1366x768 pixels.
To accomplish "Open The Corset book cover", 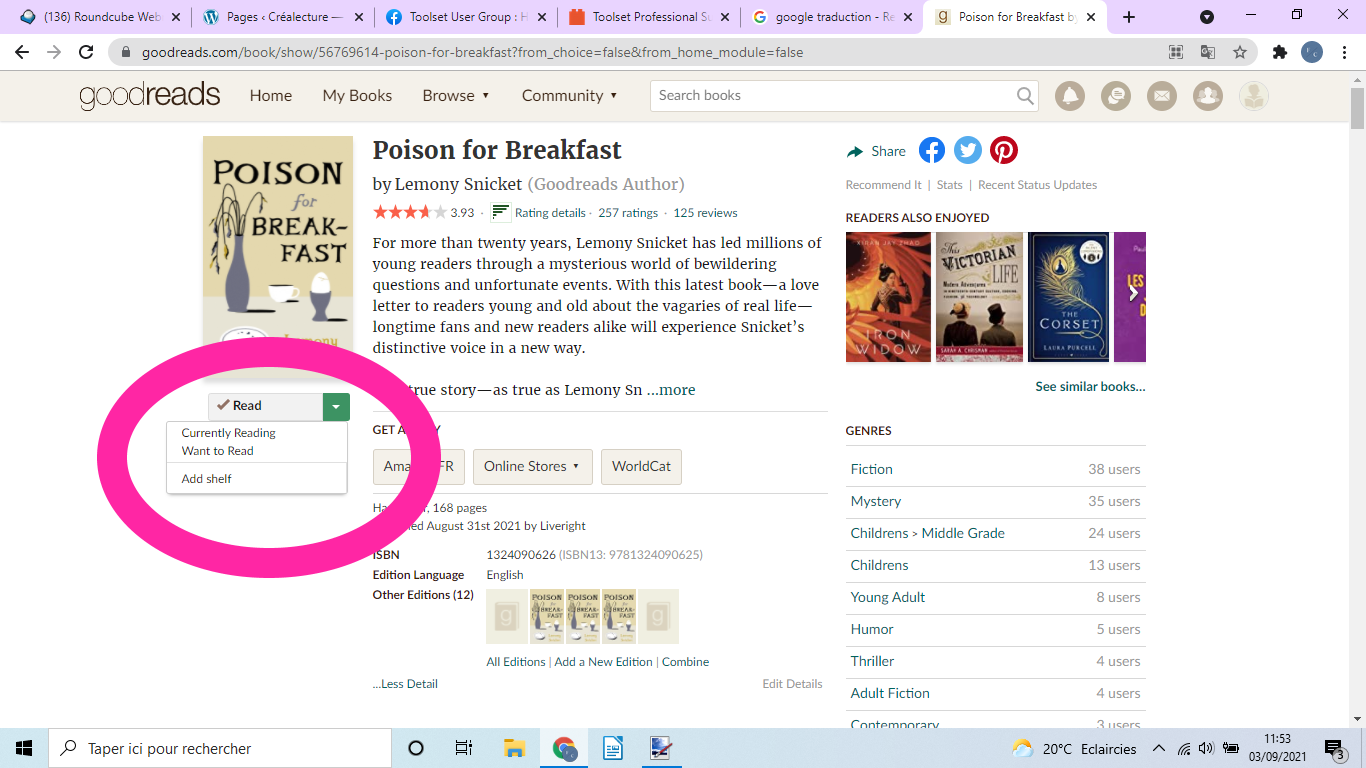I will 1069,297.
